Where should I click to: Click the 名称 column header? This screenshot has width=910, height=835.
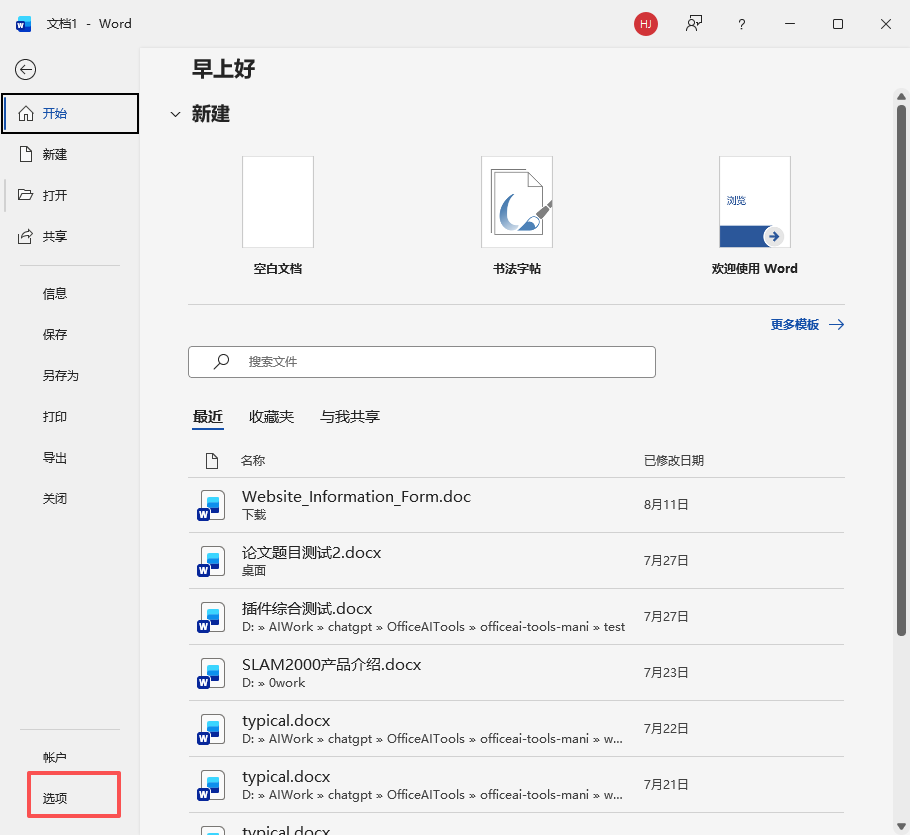tap(253, 461)
